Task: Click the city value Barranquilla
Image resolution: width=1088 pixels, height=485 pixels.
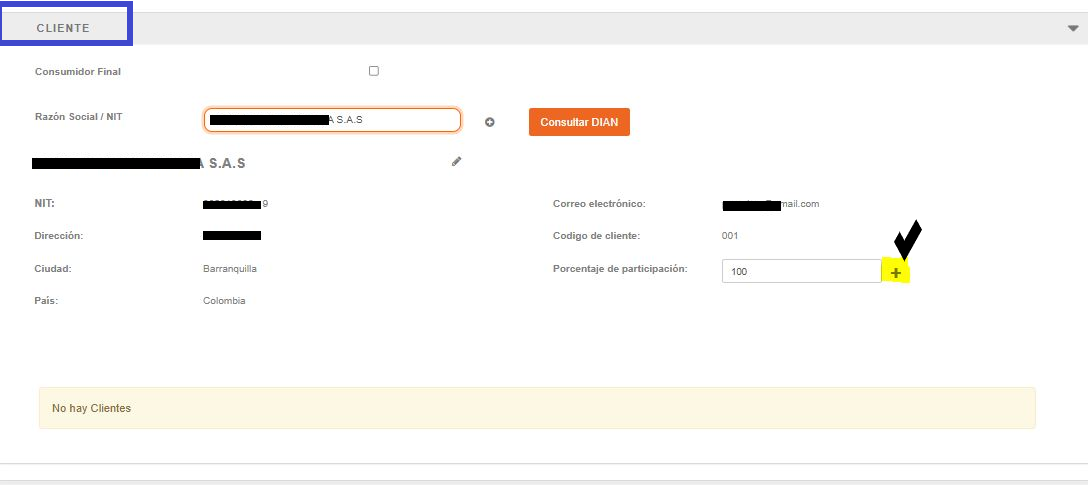Action: click(230, 269)
